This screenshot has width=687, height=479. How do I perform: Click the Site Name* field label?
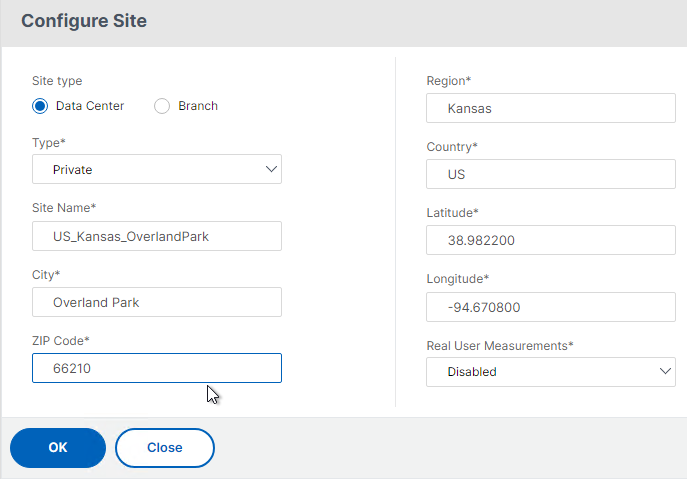64,208
